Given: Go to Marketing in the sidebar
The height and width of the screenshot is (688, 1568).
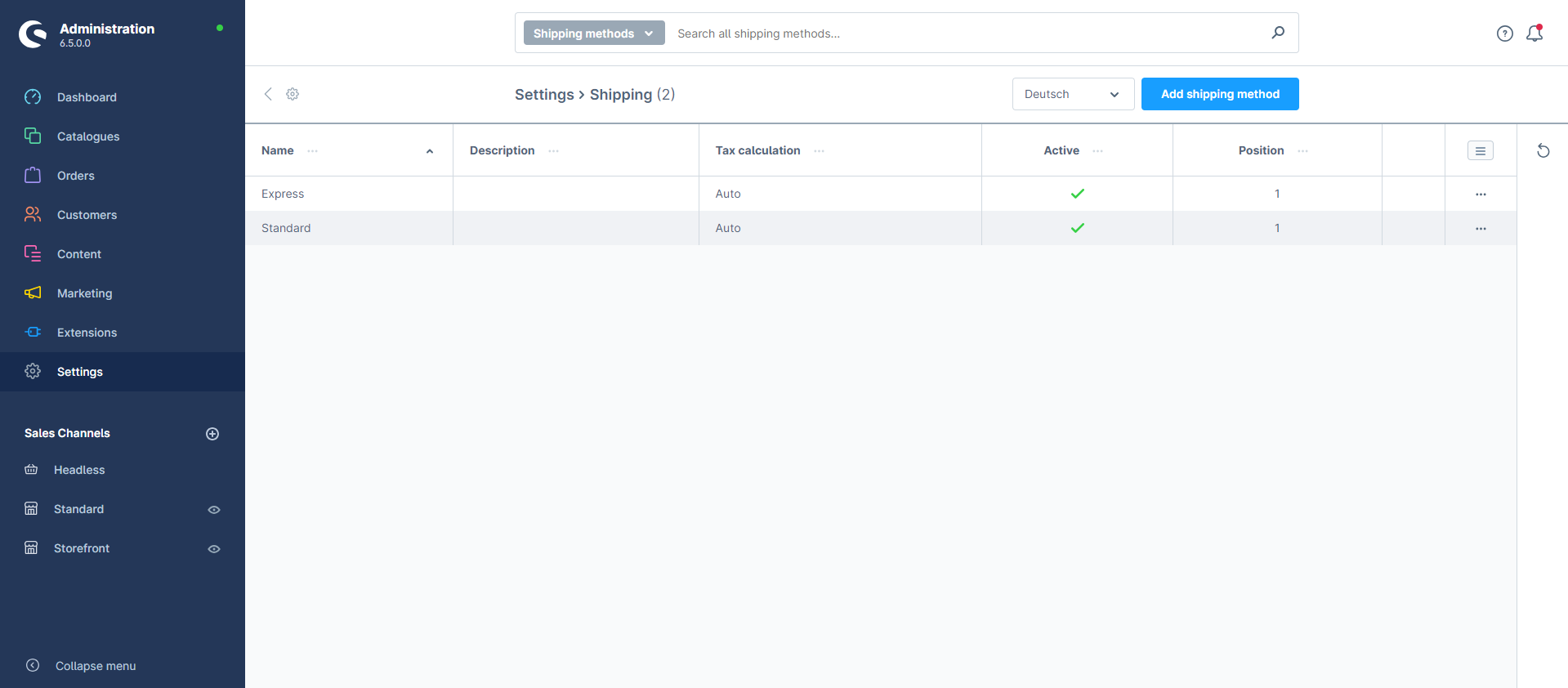Looking at the screenshot, I should click(84, 293).
